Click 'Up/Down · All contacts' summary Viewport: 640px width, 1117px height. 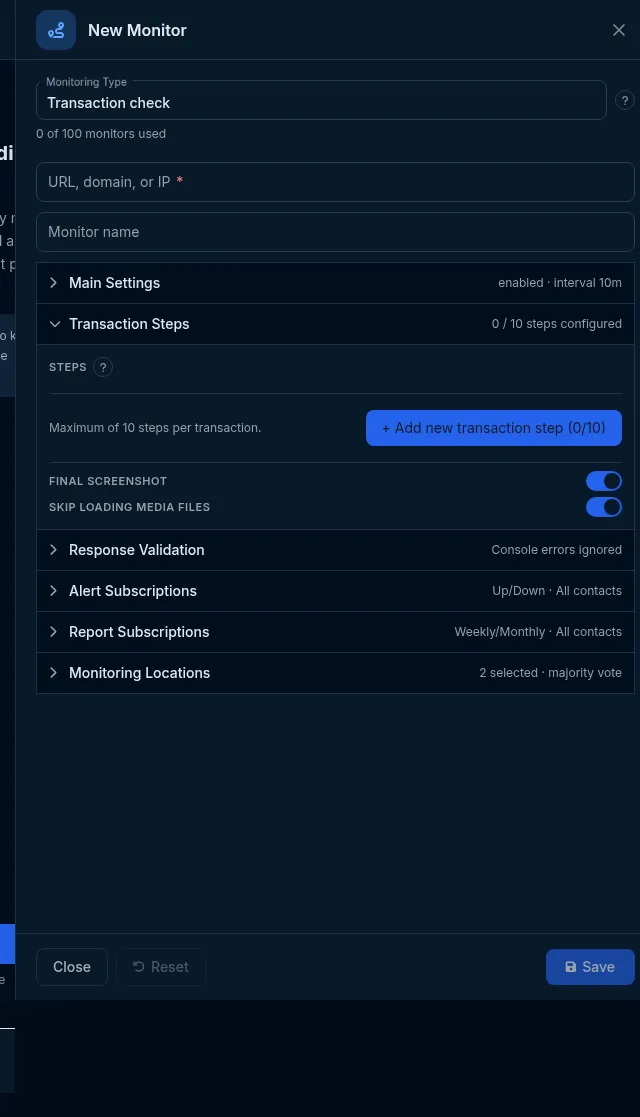pos(557,591)
